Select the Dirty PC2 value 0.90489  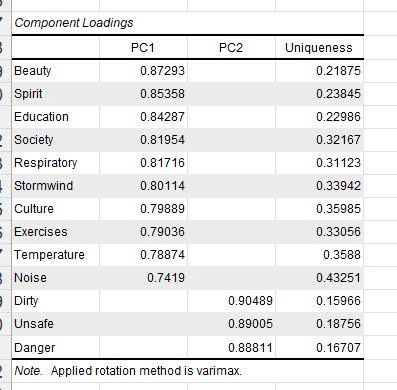[231, 301]
